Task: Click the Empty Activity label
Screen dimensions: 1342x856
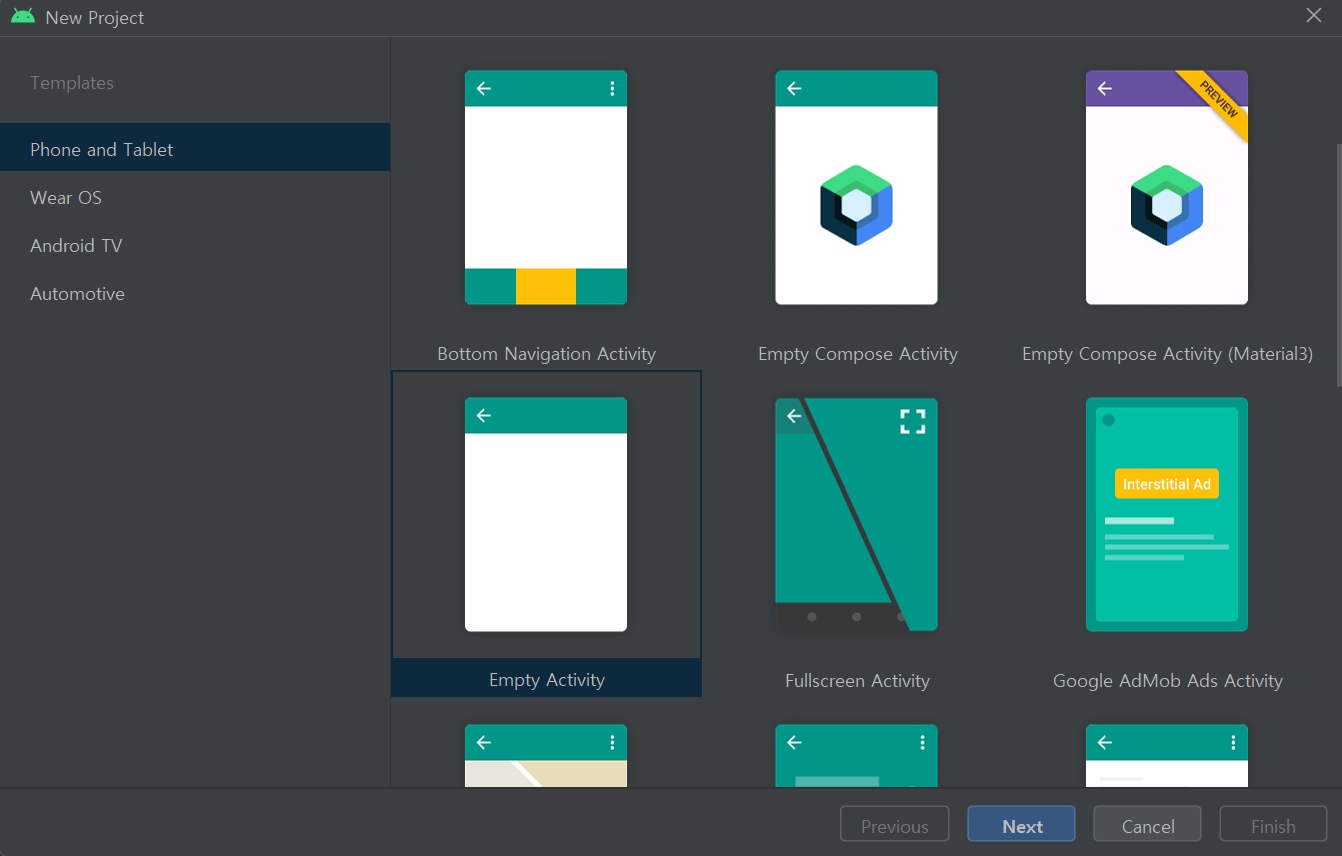Action: [547, 680]
